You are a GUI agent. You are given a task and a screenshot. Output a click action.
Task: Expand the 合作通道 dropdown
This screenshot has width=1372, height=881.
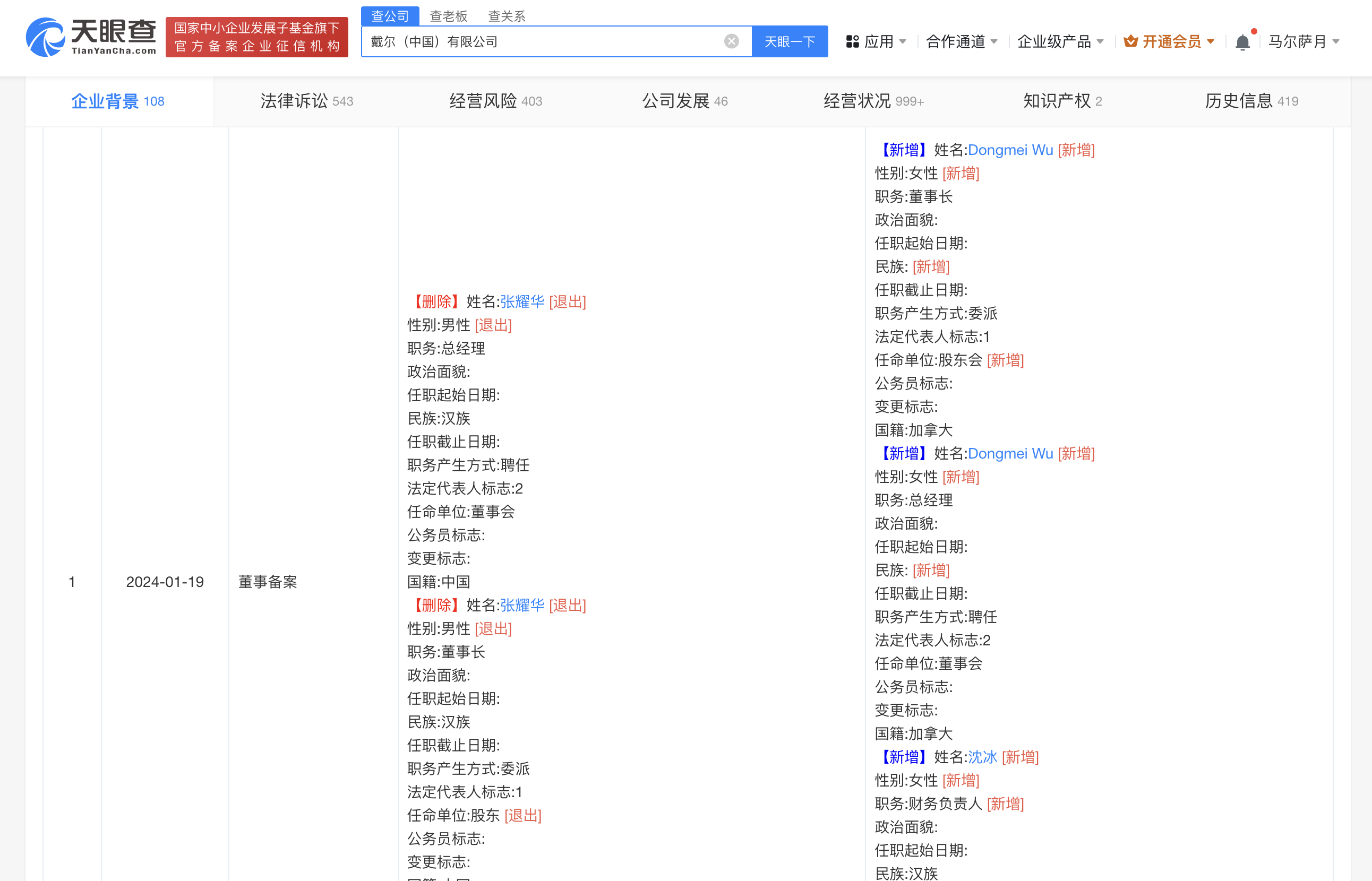[x=962, y=42]
